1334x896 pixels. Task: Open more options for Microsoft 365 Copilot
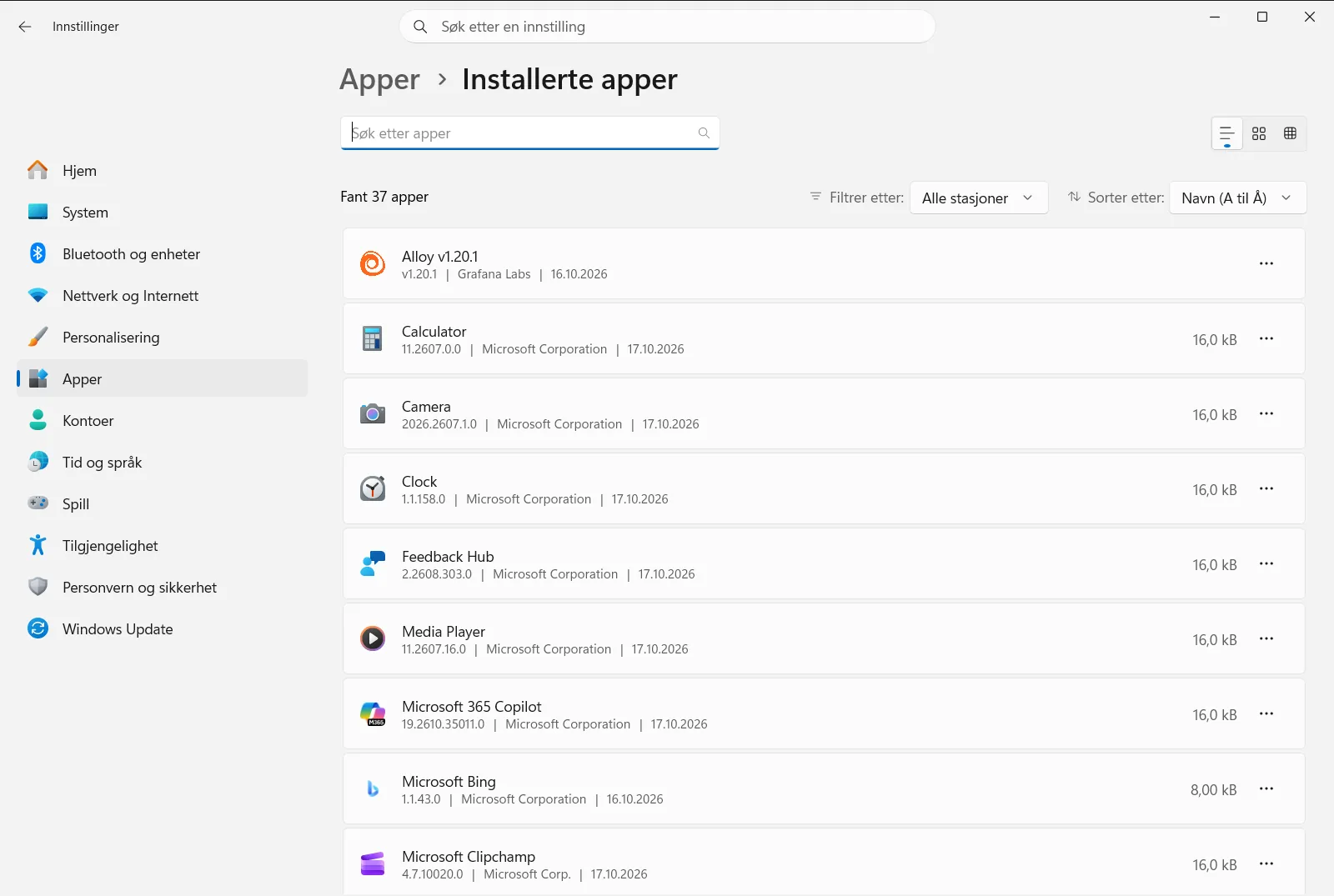[1266, 713]
